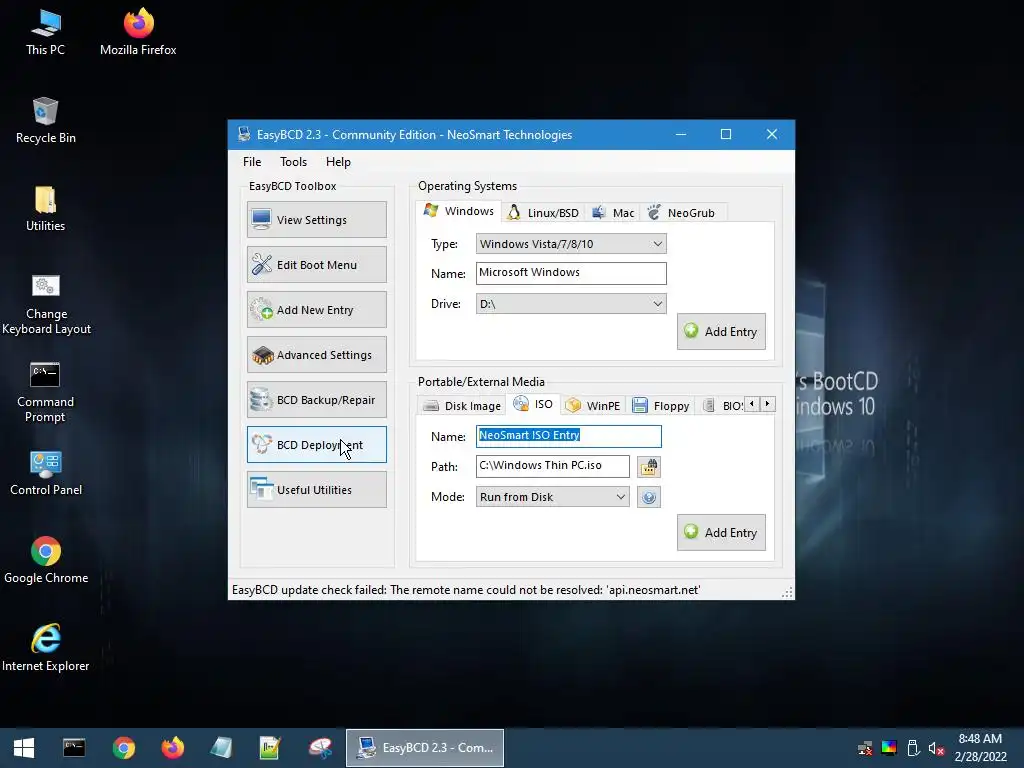The image size is (1024, 768).
Task: Switch to the Windows OS tab
Action: 458,211
